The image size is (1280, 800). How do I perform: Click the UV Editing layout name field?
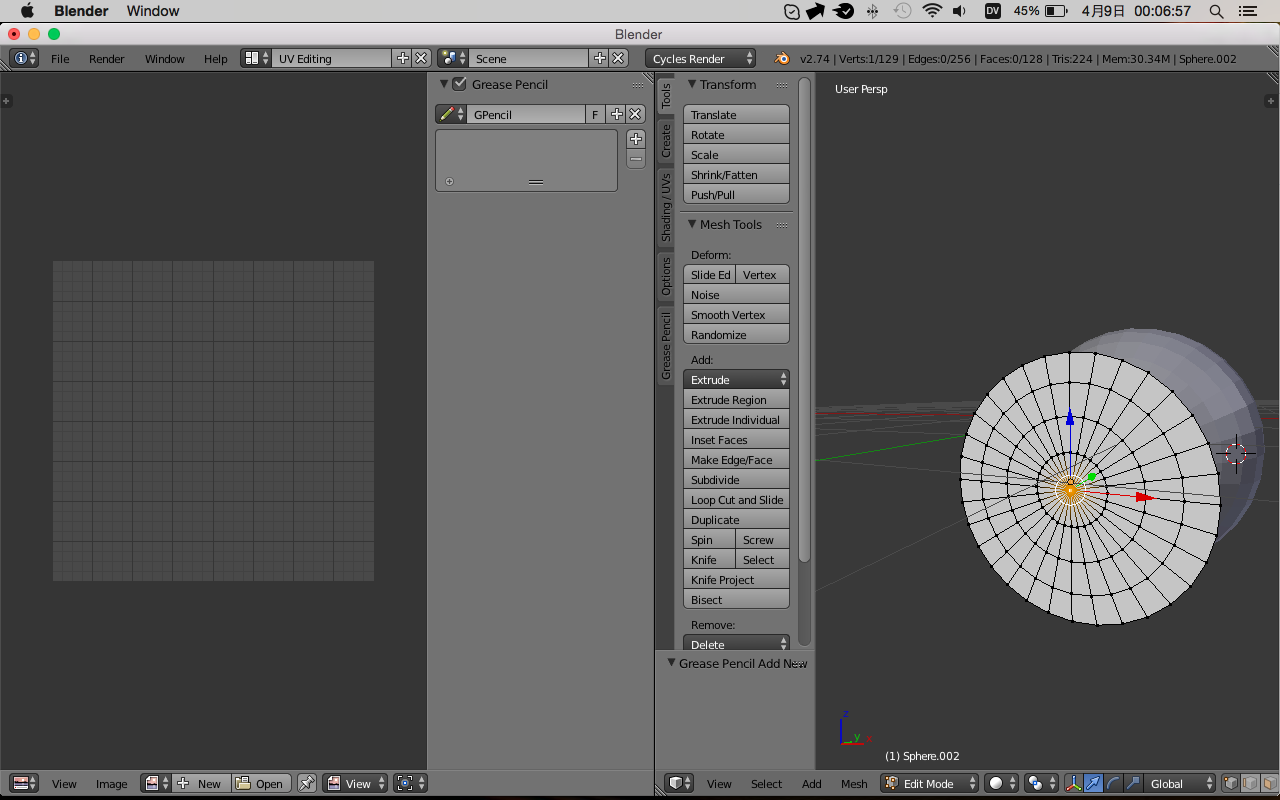pyautogui.click(x=332, y=58)
